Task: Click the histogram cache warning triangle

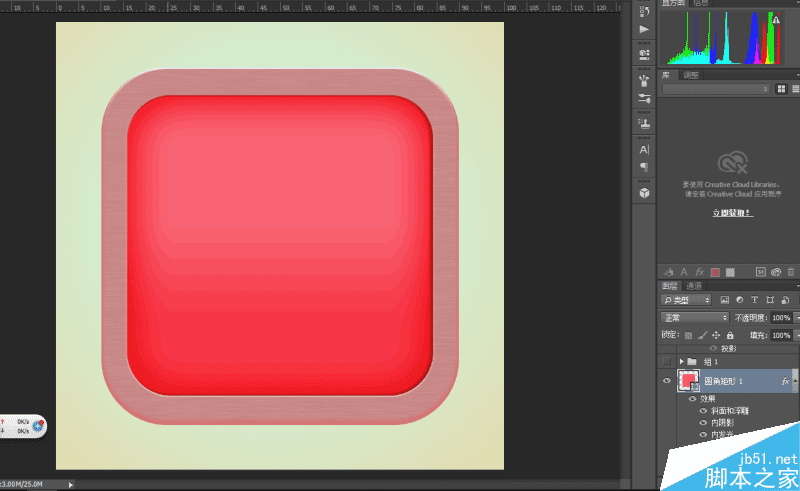Action: click(776, 20)
